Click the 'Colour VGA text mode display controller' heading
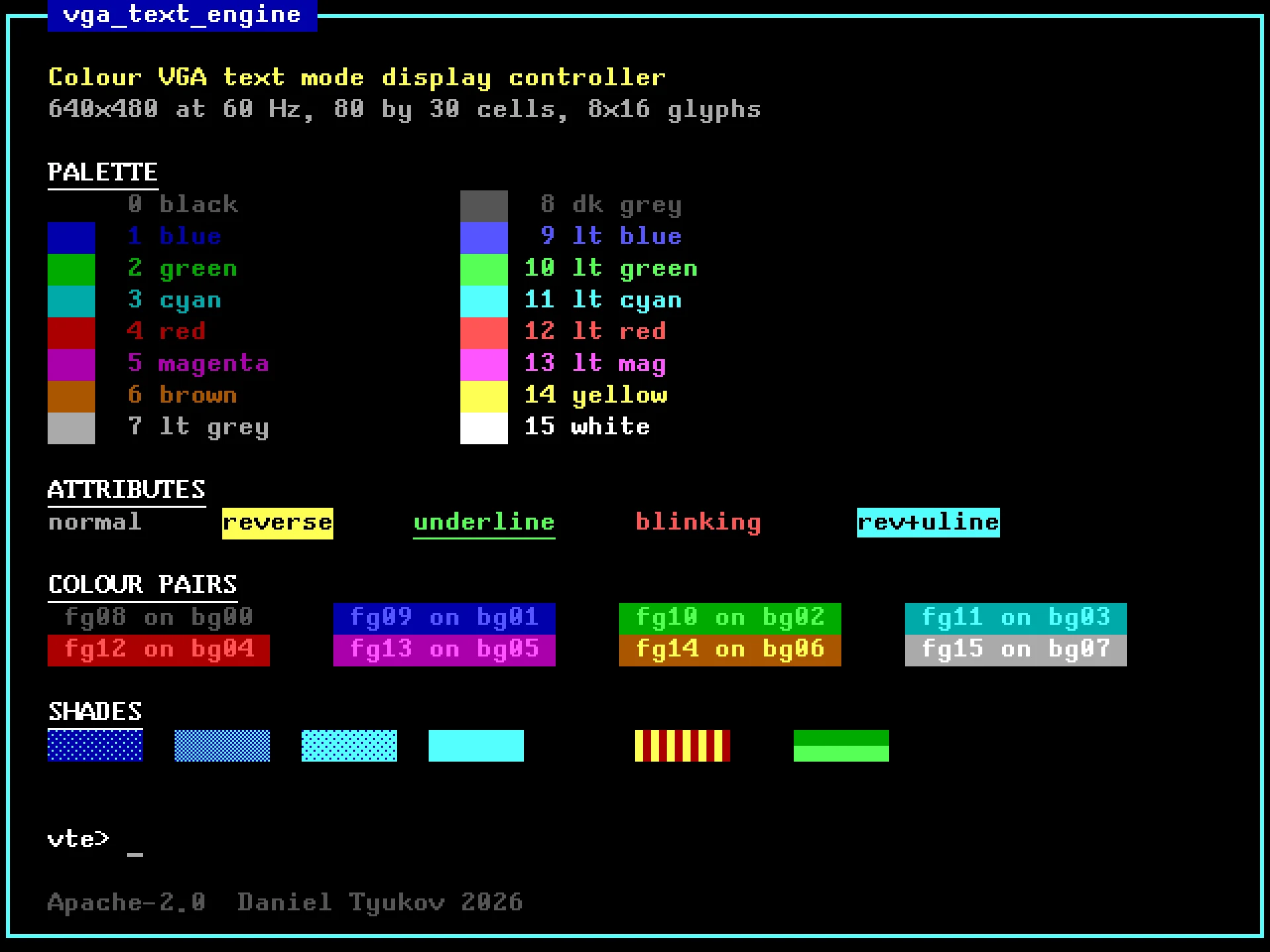1270x952 pixels. [x=357, y=78]
